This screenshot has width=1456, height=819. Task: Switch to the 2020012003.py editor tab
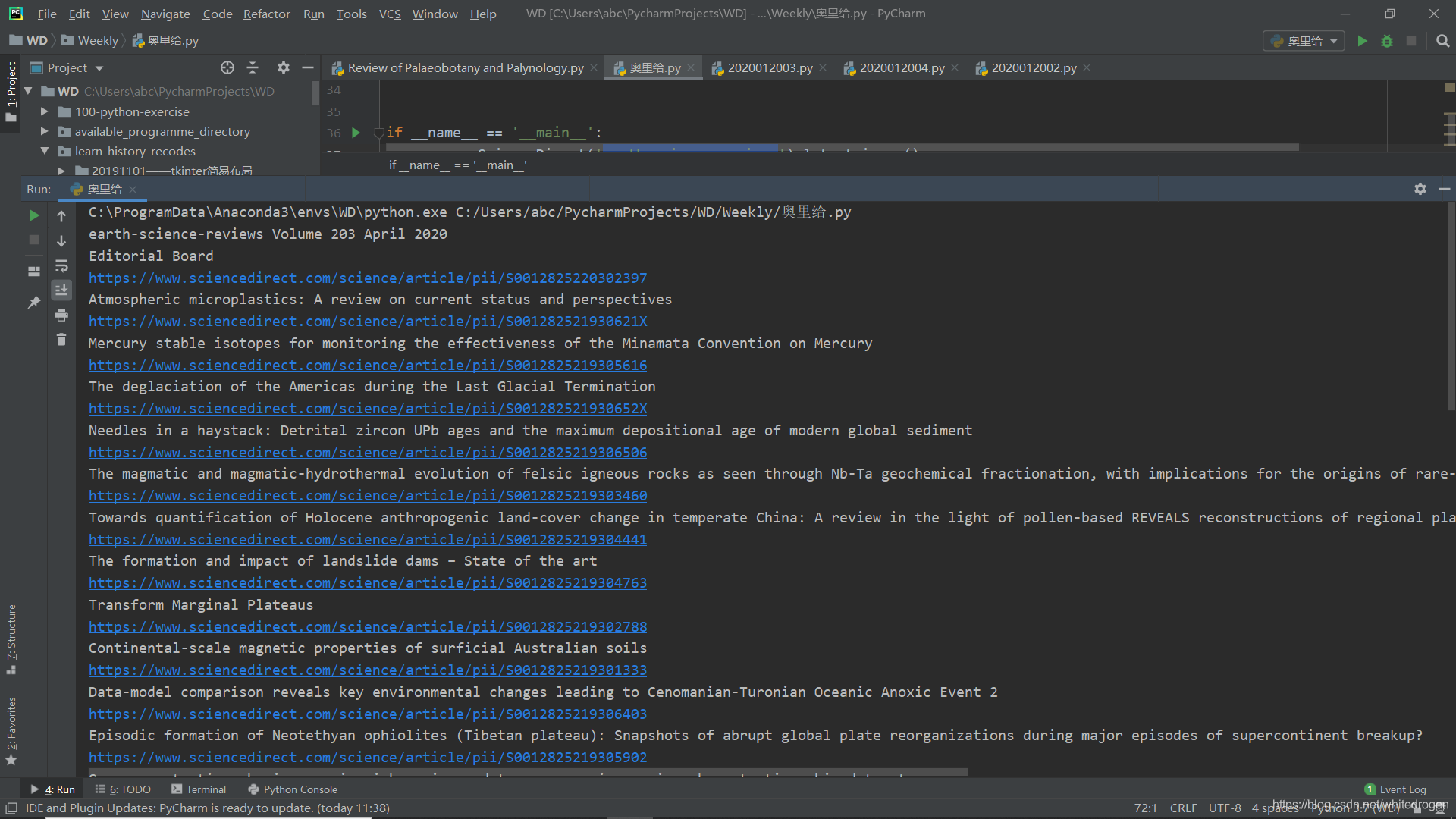coord(769,68)
